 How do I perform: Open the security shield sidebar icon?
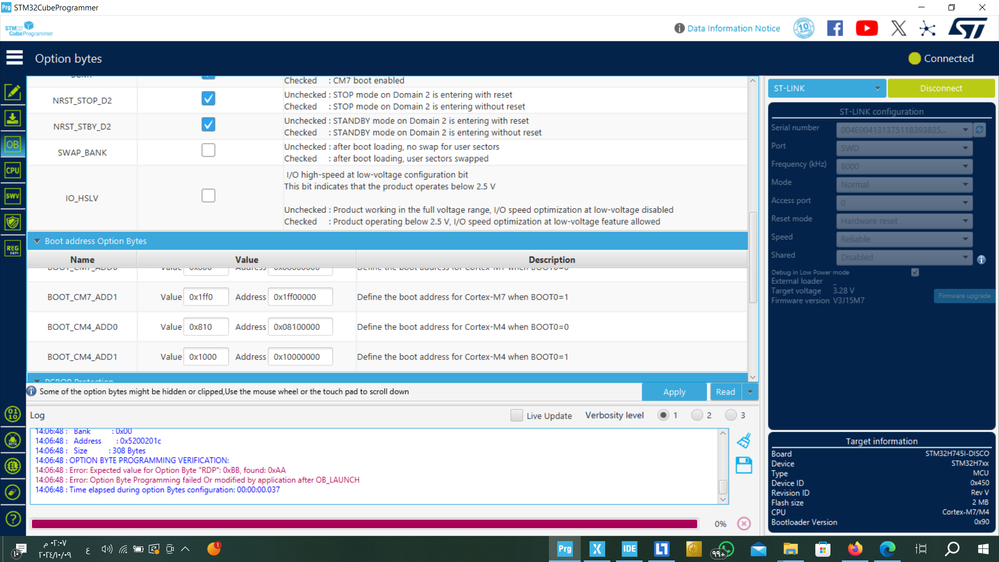[x=13, y=222]
